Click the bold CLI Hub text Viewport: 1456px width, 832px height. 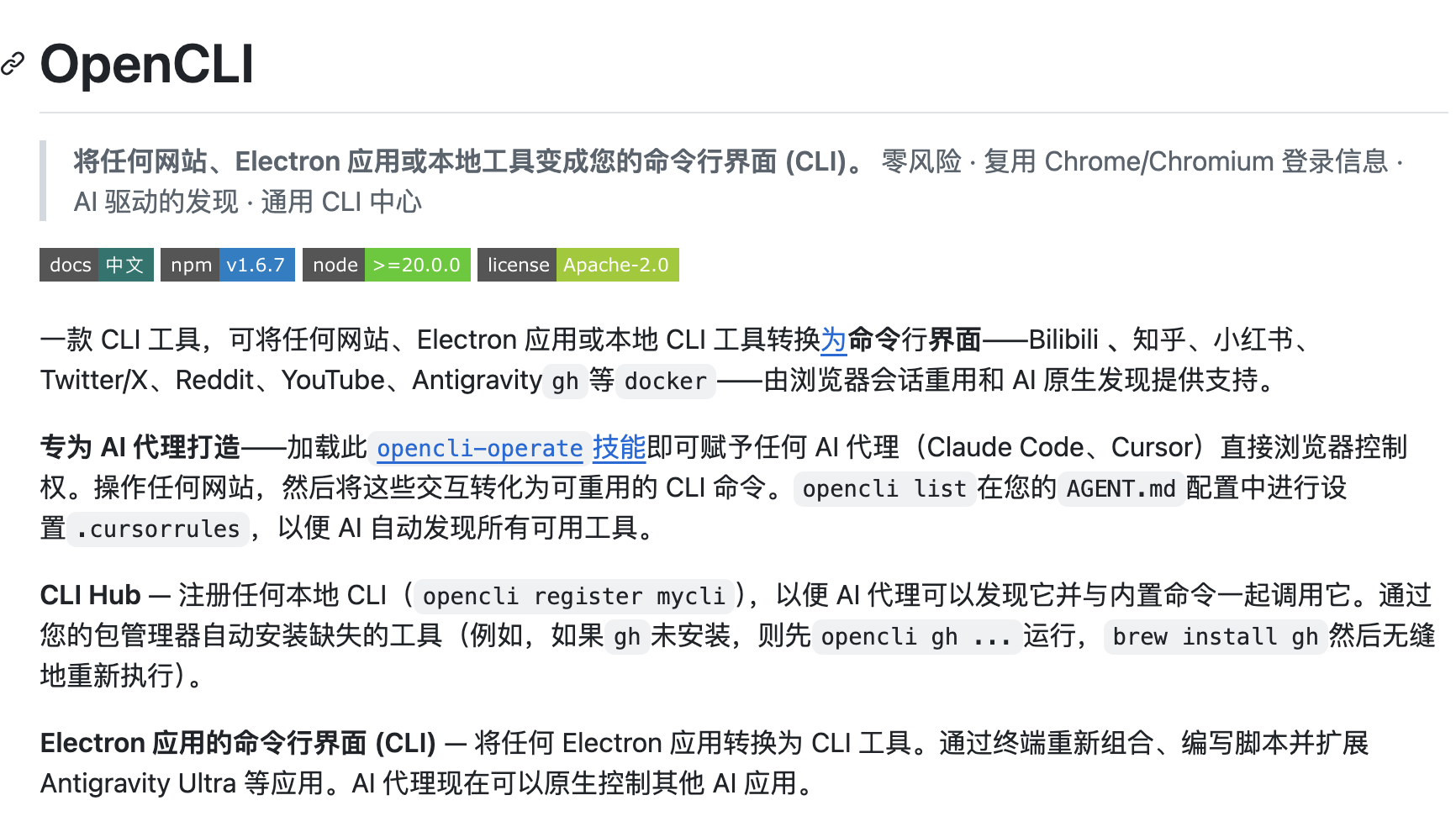[90, 595]
